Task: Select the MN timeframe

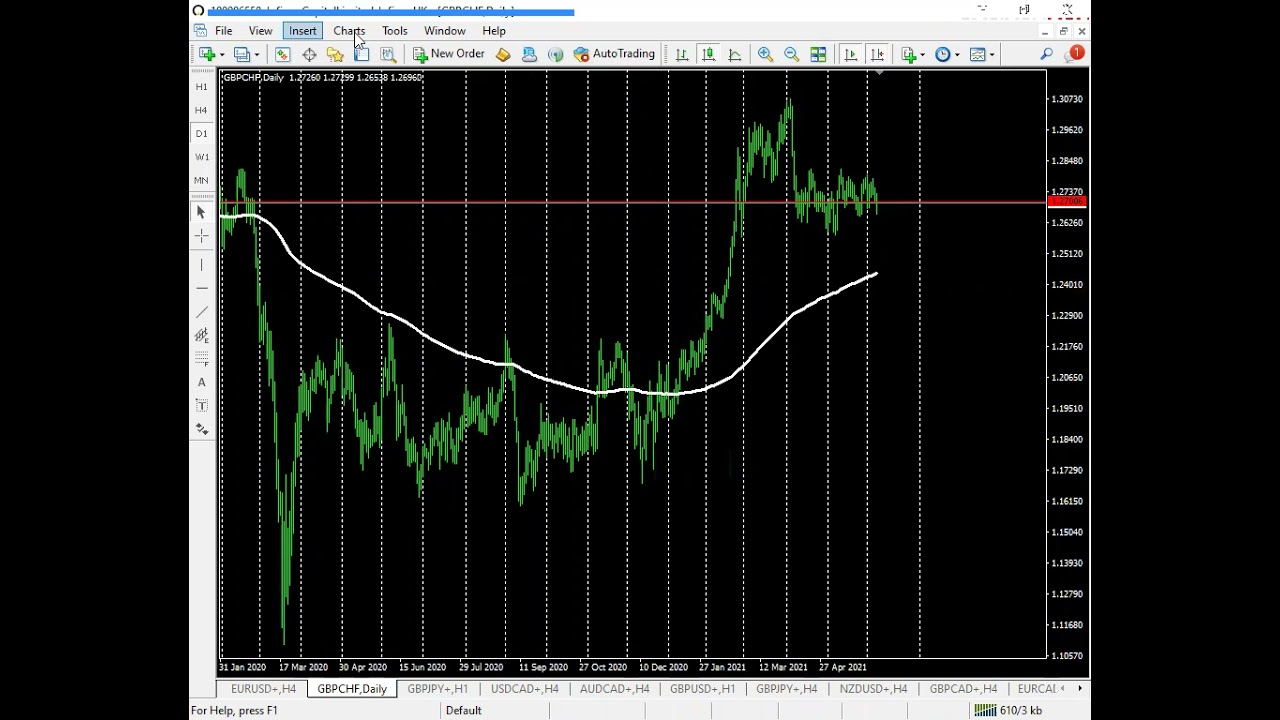Action: 201,181
